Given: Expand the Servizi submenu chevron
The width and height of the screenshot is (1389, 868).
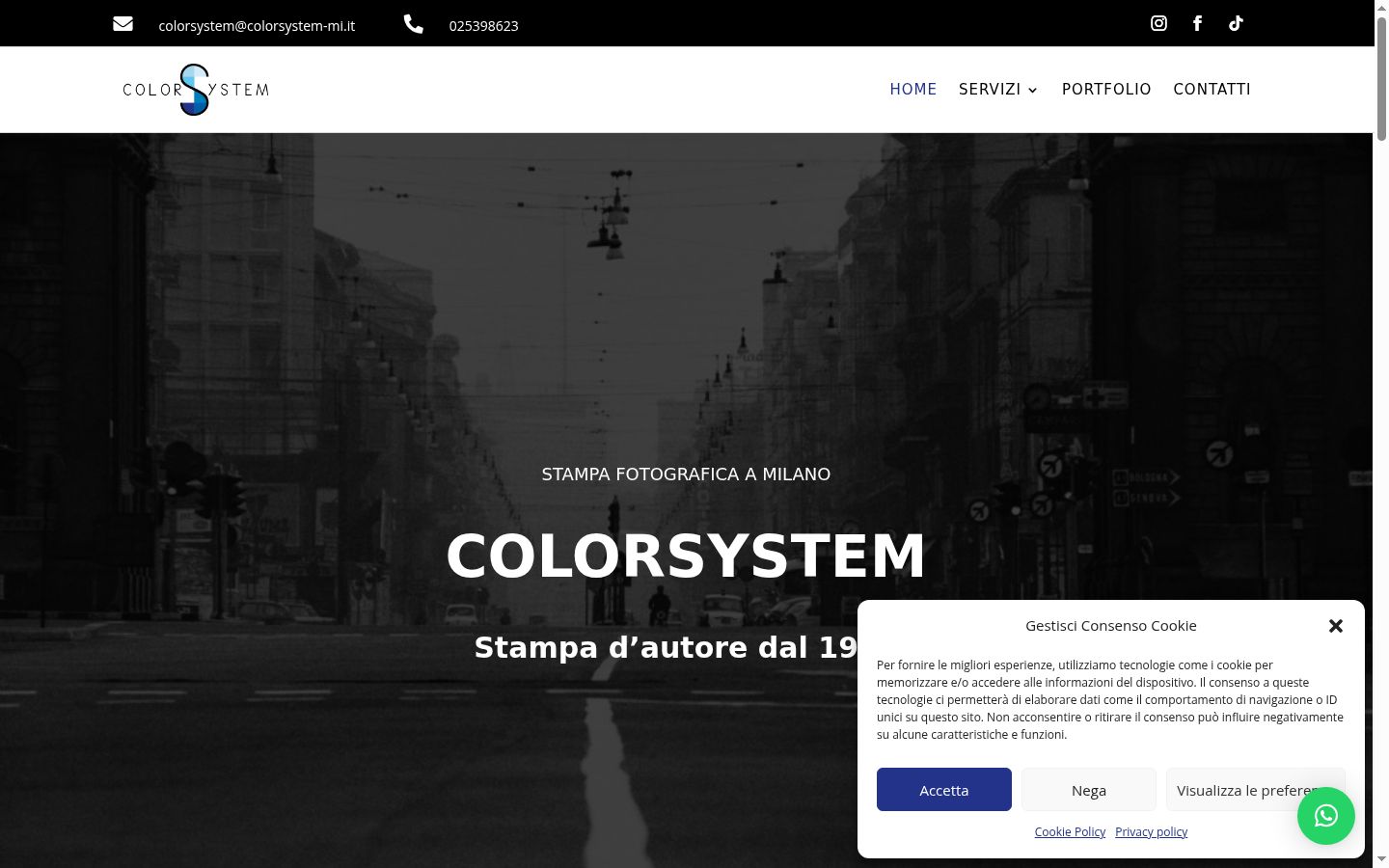Looking at the screenshot, I should tap(1032, 90).
